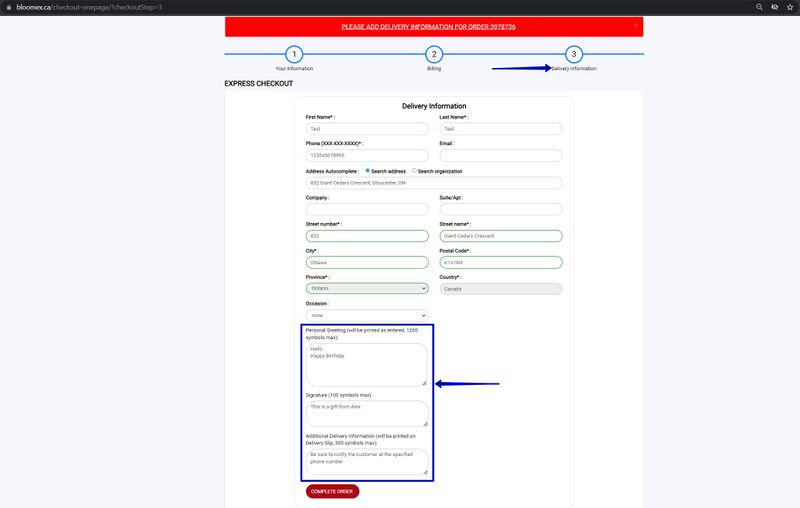
Task: Click the bloomex.ca address bar URL
Action: (x=89, y=7)
